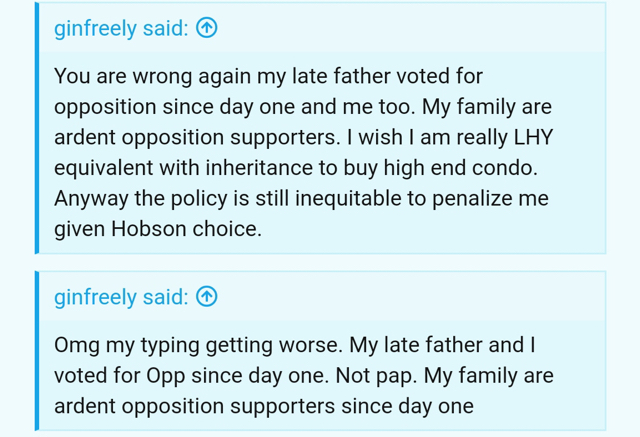The image size is (640, 437).
Task: Click the phrase "given Hobson choice." in the first quote
Action: click(158, 229)
